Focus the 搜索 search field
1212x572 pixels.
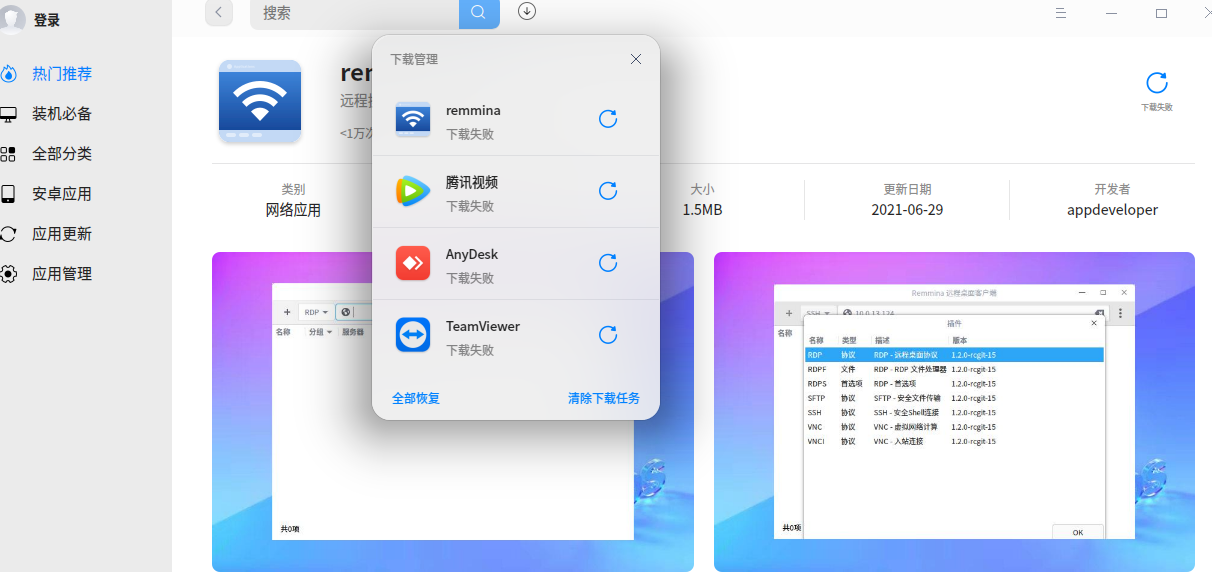coord(355,13)
